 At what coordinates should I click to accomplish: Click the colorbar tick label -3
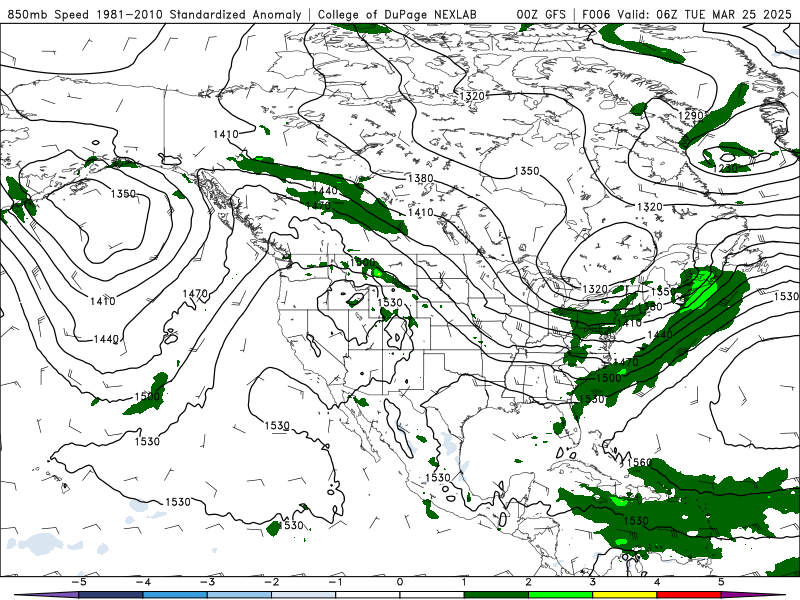(x=207, y=582)
